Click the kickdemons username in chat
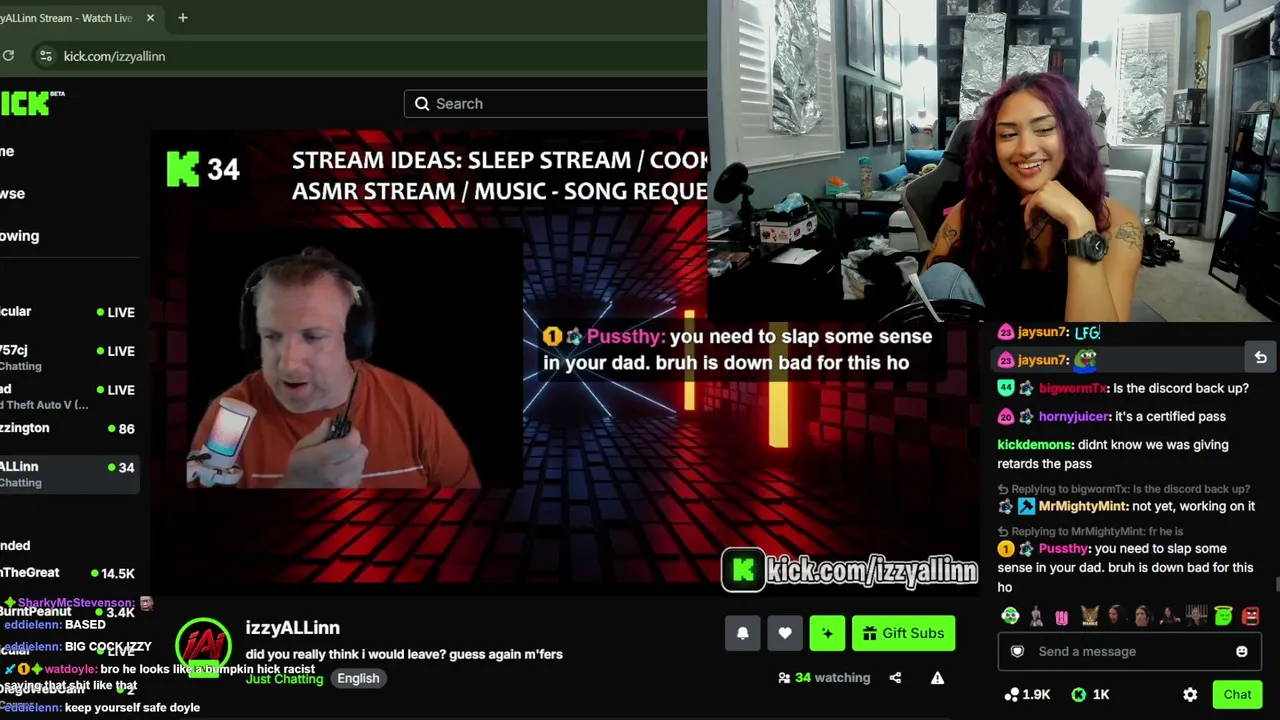 (1036, 445)
